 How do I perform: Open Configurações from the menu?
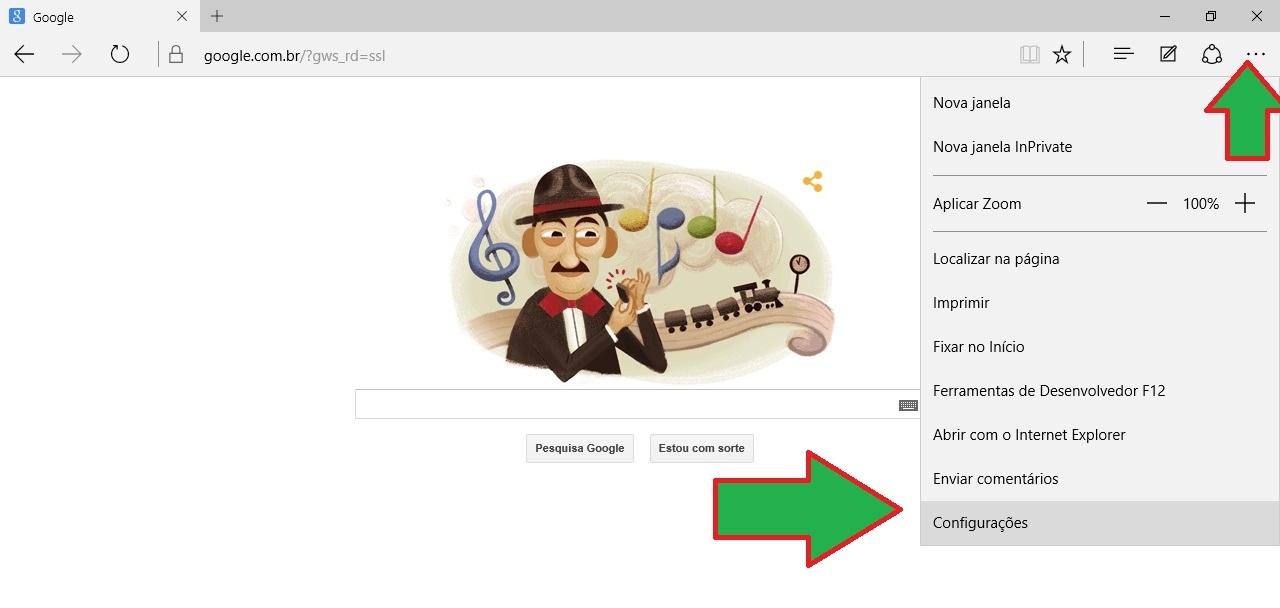[x=980, y=523]
